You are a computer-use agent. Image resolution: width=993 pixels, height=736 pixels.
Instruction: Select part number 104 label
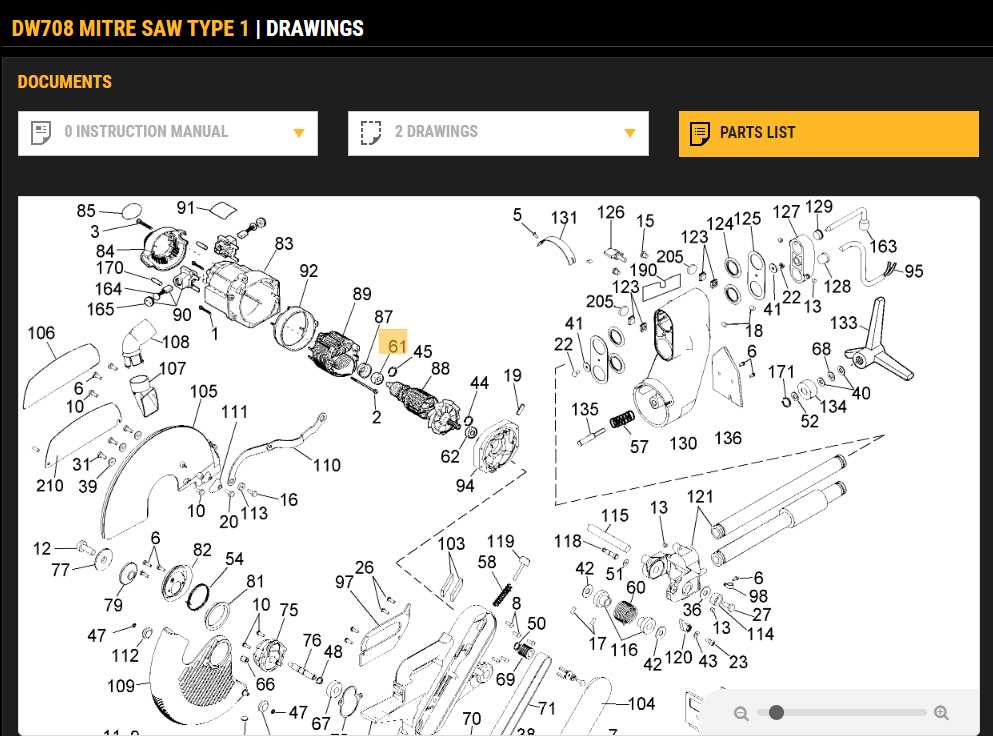pos(642,704)
